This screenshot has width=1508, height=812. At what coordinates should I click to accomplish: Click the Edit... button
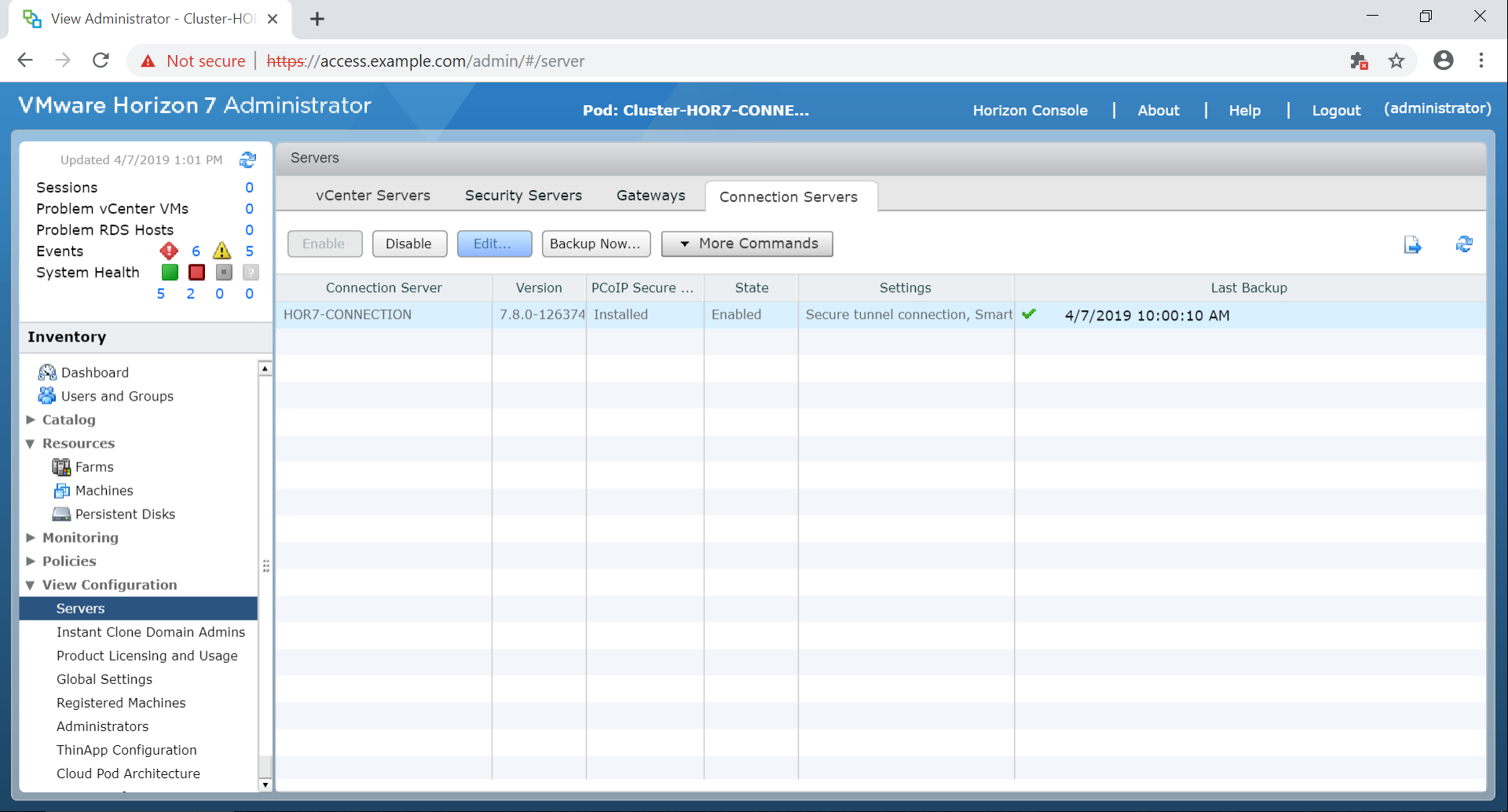(x=494, y=243)
